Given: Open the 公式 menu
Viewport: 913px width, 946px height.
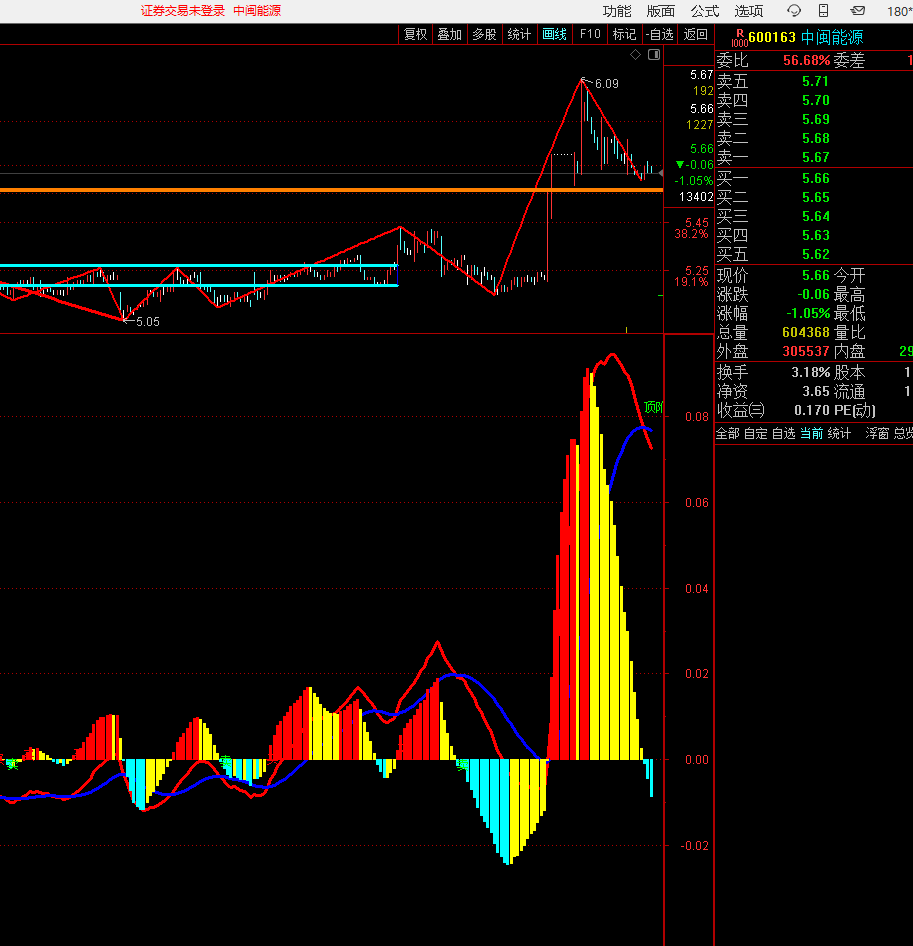Looking at the screenshot, I should point(705,11).
